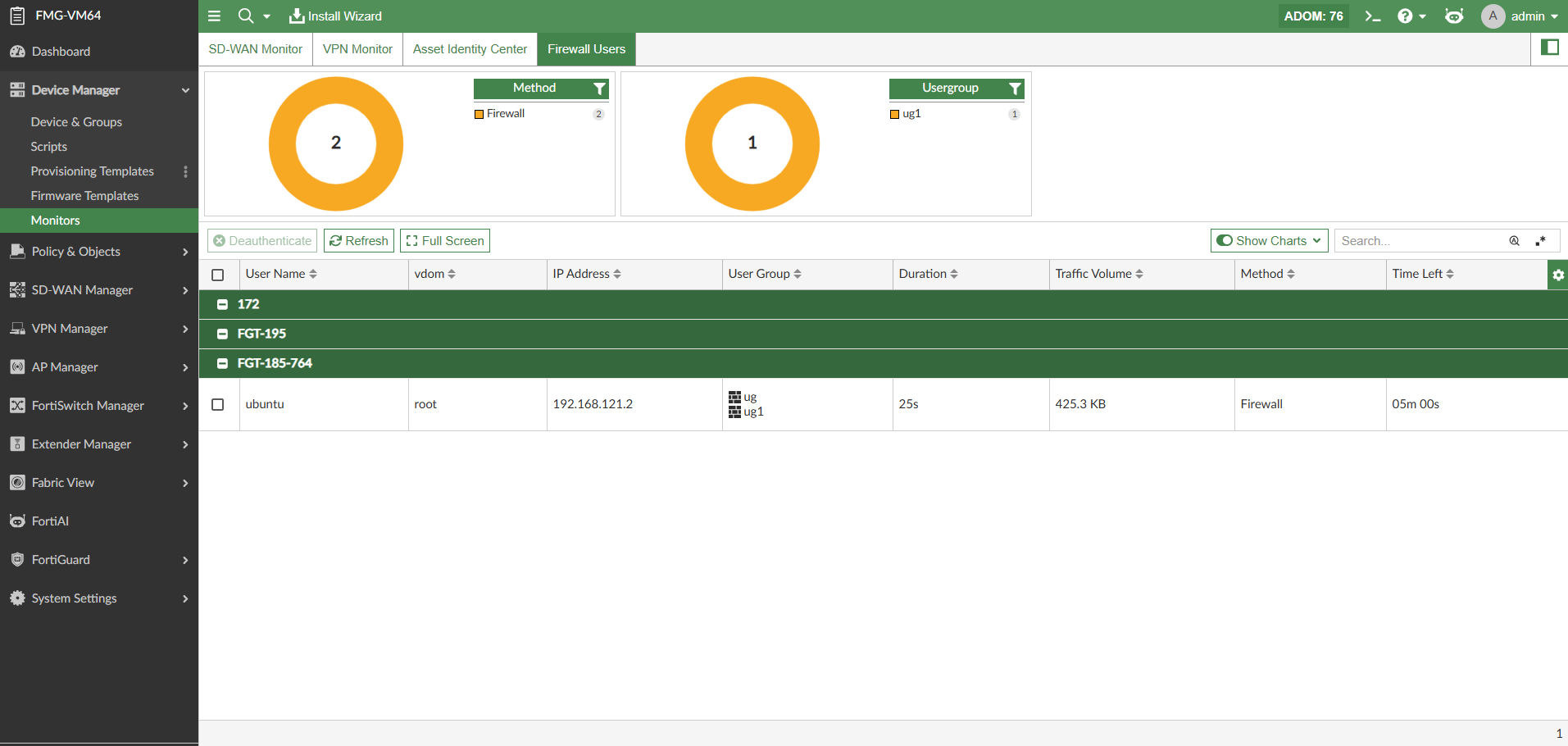1568x746 pixels.
Task: Click the Deauthenticate button
Action: 262,241
